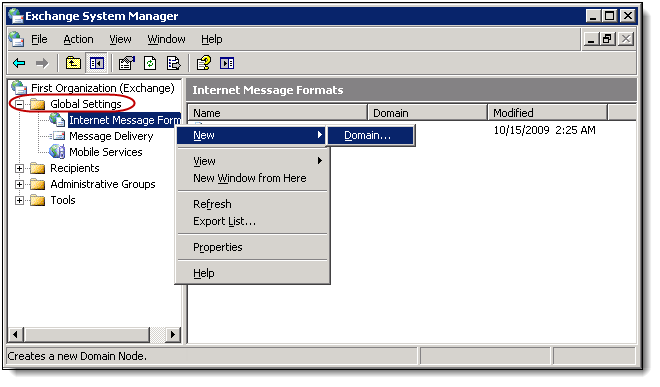
Task: Toggle the Show/Hide Console Tree icon
Action: (96, 64)
